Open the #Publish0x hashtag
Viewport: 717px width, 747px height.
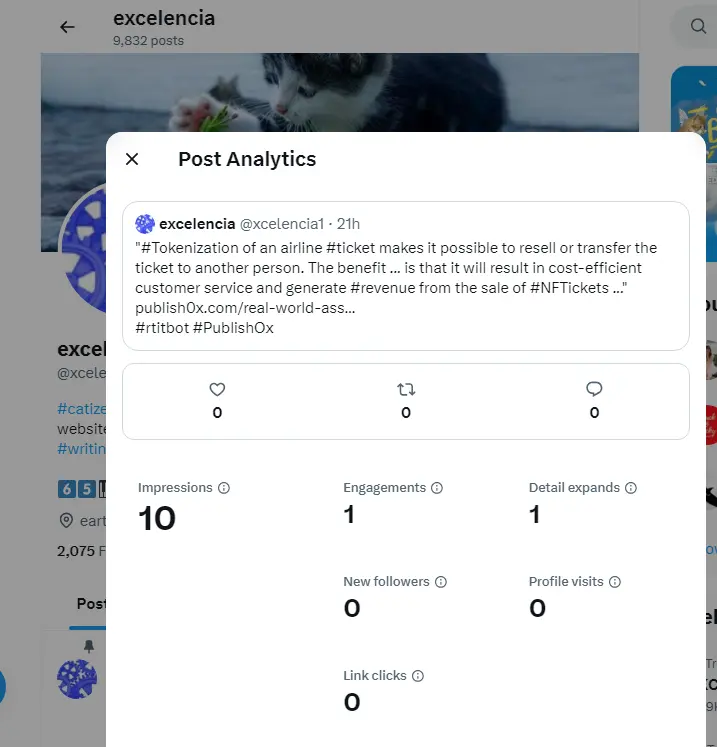pyautogui.click(x=233, y=328)
